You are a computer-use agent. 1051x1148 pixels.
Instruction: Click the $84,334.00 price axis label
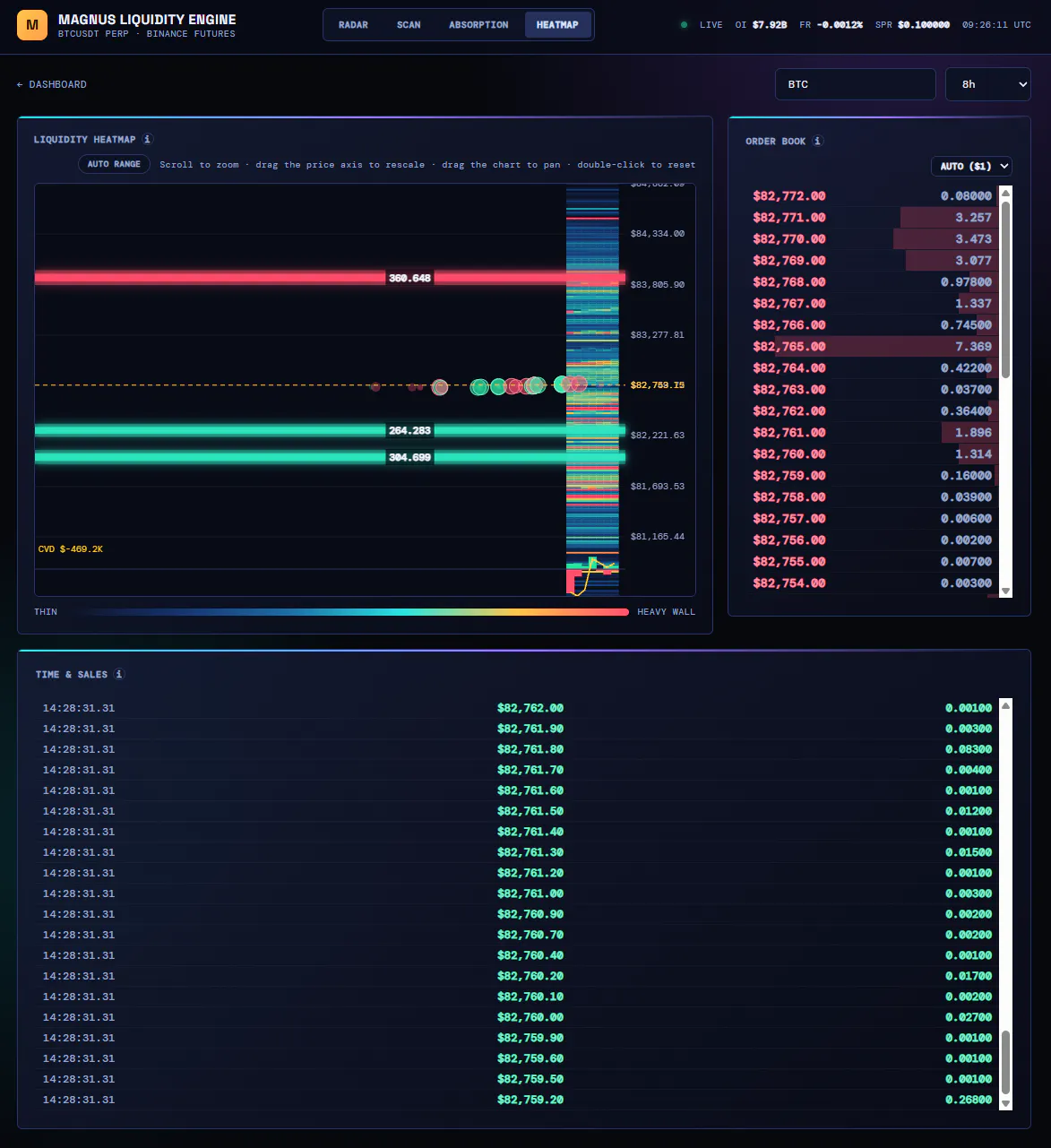click(657, 233)
